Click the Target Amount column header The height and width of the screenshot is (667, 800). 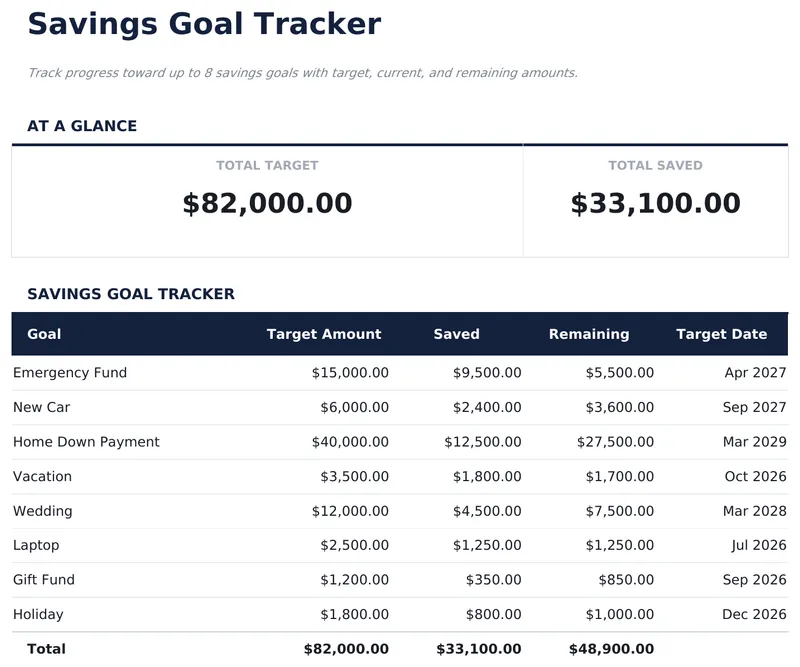coord(324,334)
